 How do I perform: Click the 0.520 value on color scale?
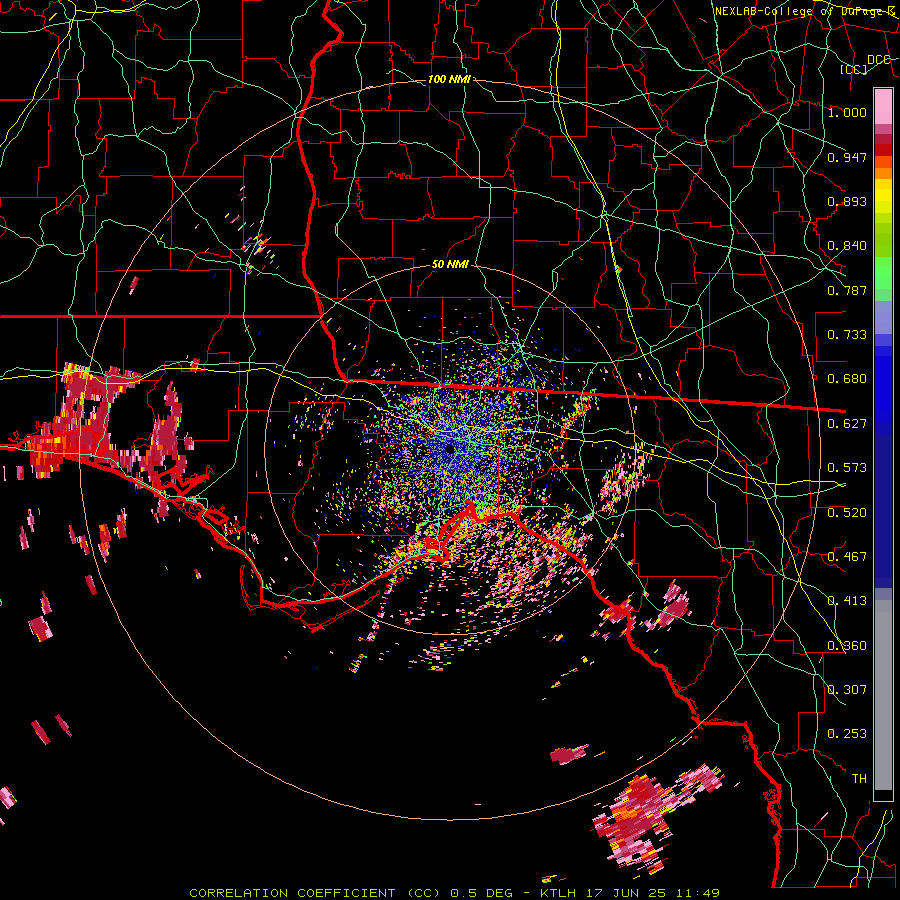pyautogui.click(x=847, y=512)
